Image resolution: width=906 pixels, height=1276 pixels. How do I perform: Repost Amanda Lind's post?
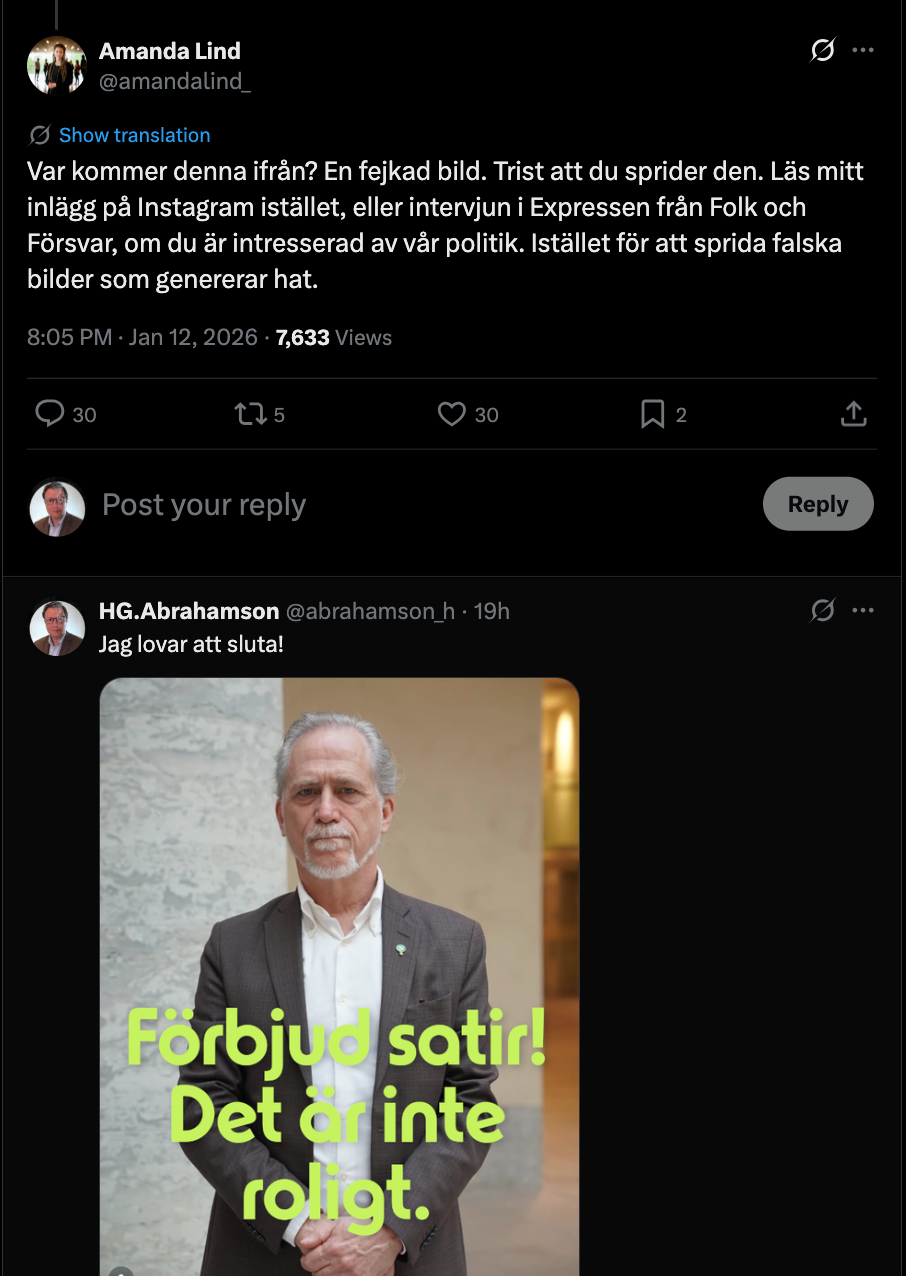pyautogui.click(x=246, y=414)
